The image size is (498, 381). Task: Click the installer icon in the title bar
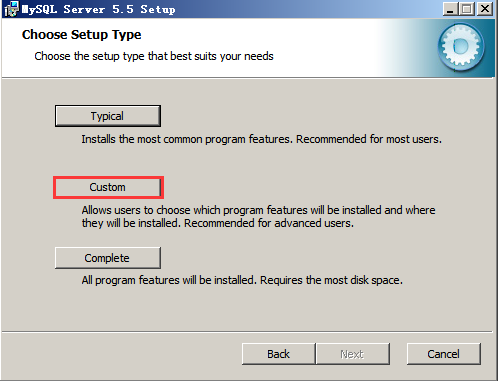pyautogui.click(x=11, y=9)
